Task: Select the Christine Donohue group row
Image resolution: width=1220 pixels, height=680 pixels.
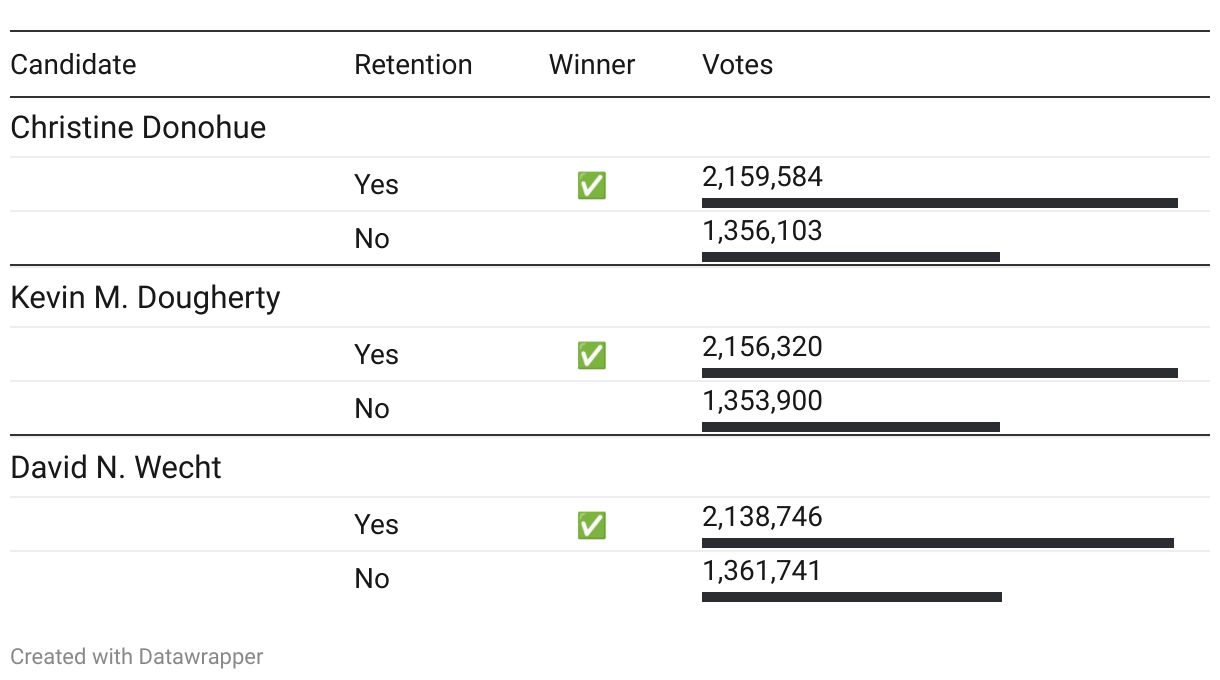Action: coord(138,128)
